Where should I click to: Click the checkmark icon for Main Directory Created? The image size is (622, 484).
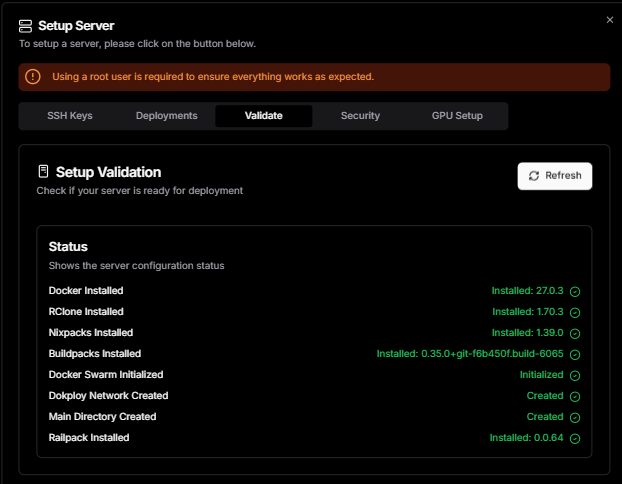coord(575,417)
